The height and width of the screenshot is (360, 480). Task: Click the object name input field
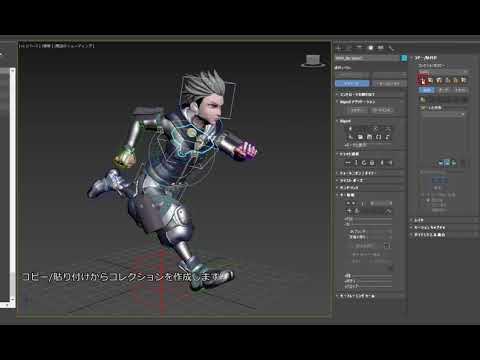pyautogui.click(x=367, y=58)
